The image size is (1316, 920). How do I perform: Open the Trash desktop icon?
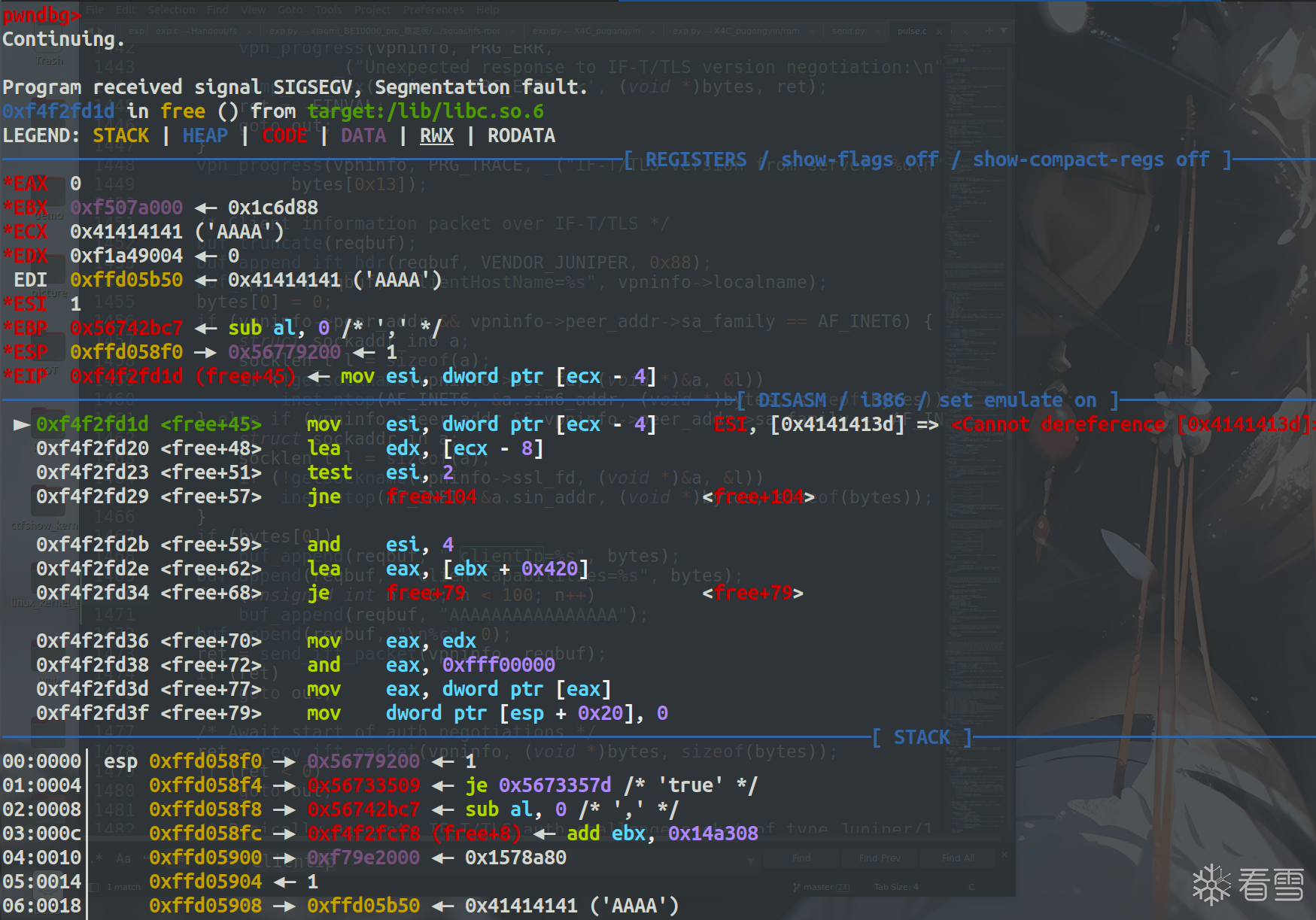50,45
